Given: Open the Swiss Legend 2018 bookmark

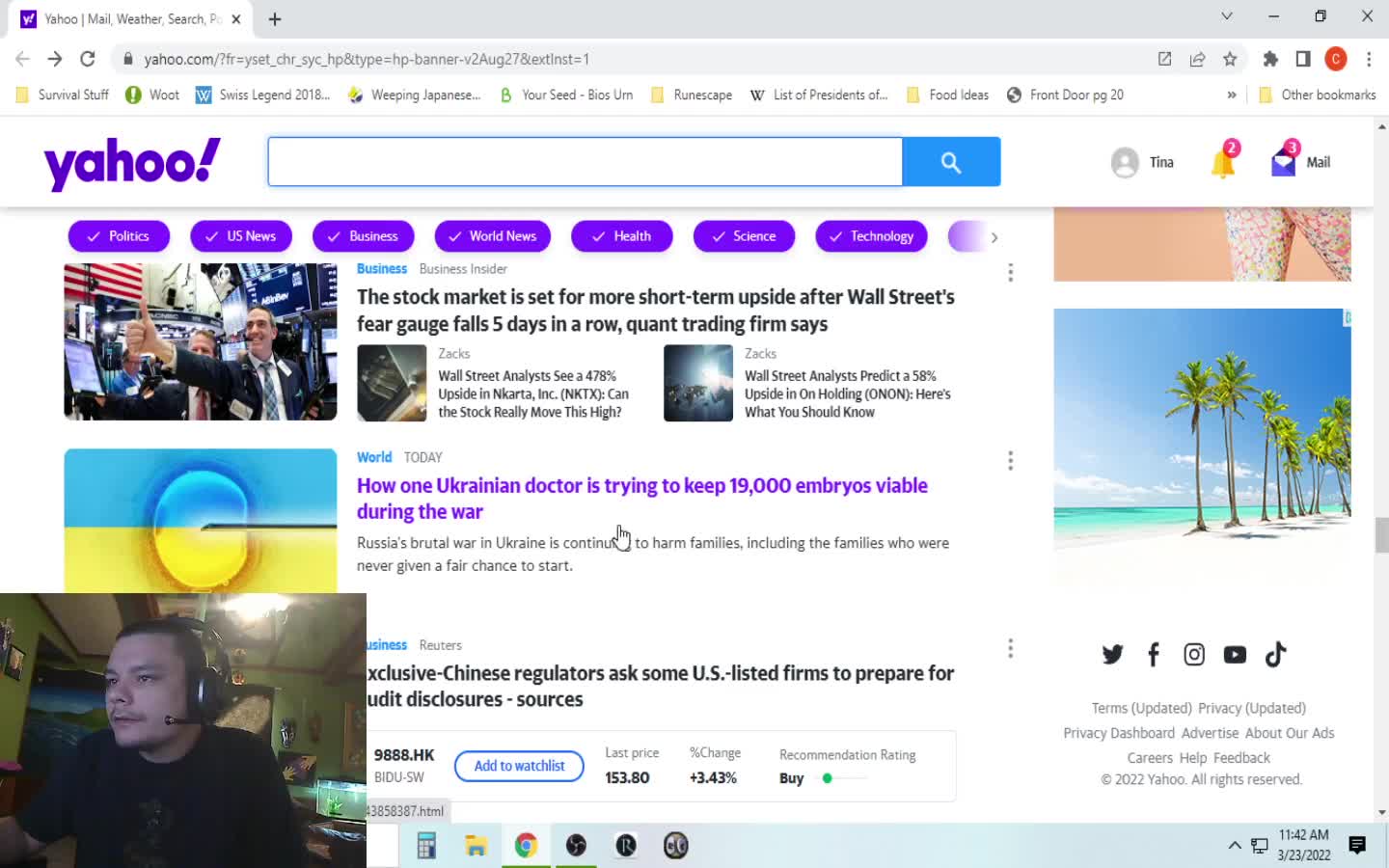Looking at the screenshot, I should (x=263, y=95).
